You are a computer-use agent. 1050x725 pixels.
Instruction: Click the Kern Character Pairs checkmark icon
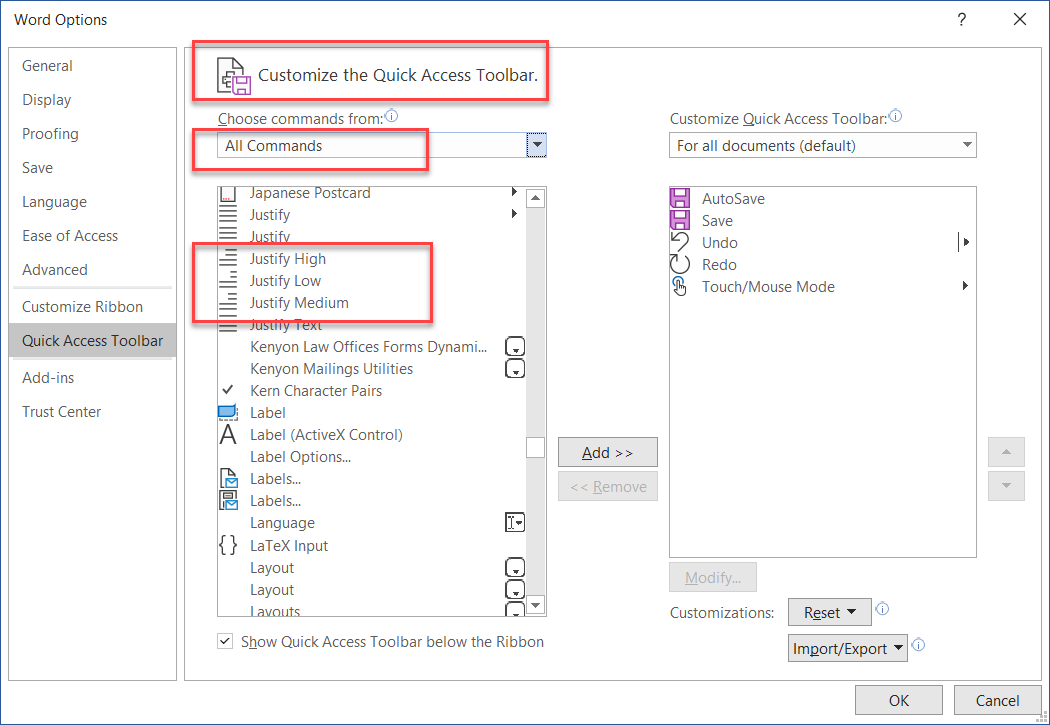click(x=228, y=390)
